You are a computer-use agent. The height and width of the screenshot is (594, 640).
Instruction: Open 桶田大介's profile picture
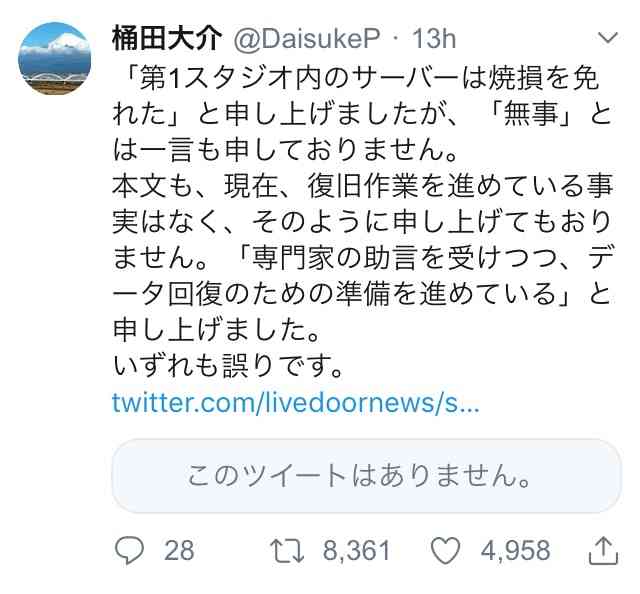coord(54,58)
